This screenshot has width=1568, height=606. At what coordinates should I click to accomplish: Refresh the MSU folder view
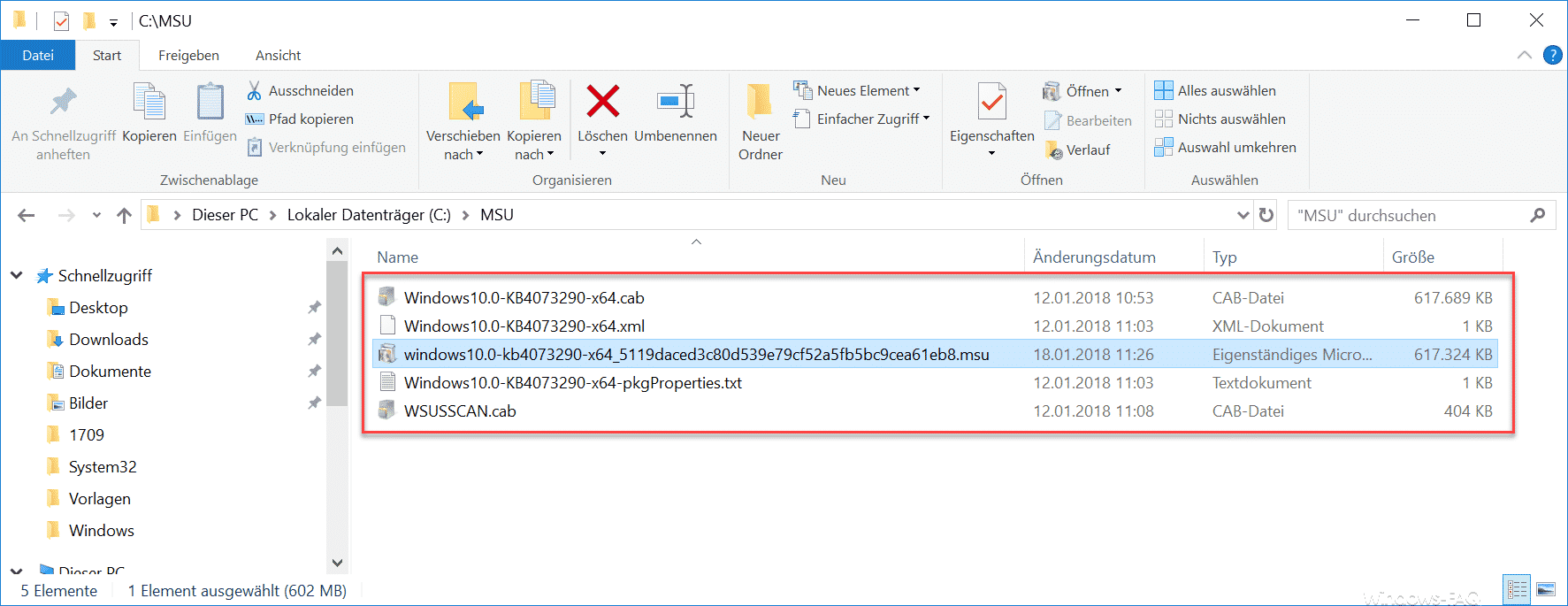1266,215
